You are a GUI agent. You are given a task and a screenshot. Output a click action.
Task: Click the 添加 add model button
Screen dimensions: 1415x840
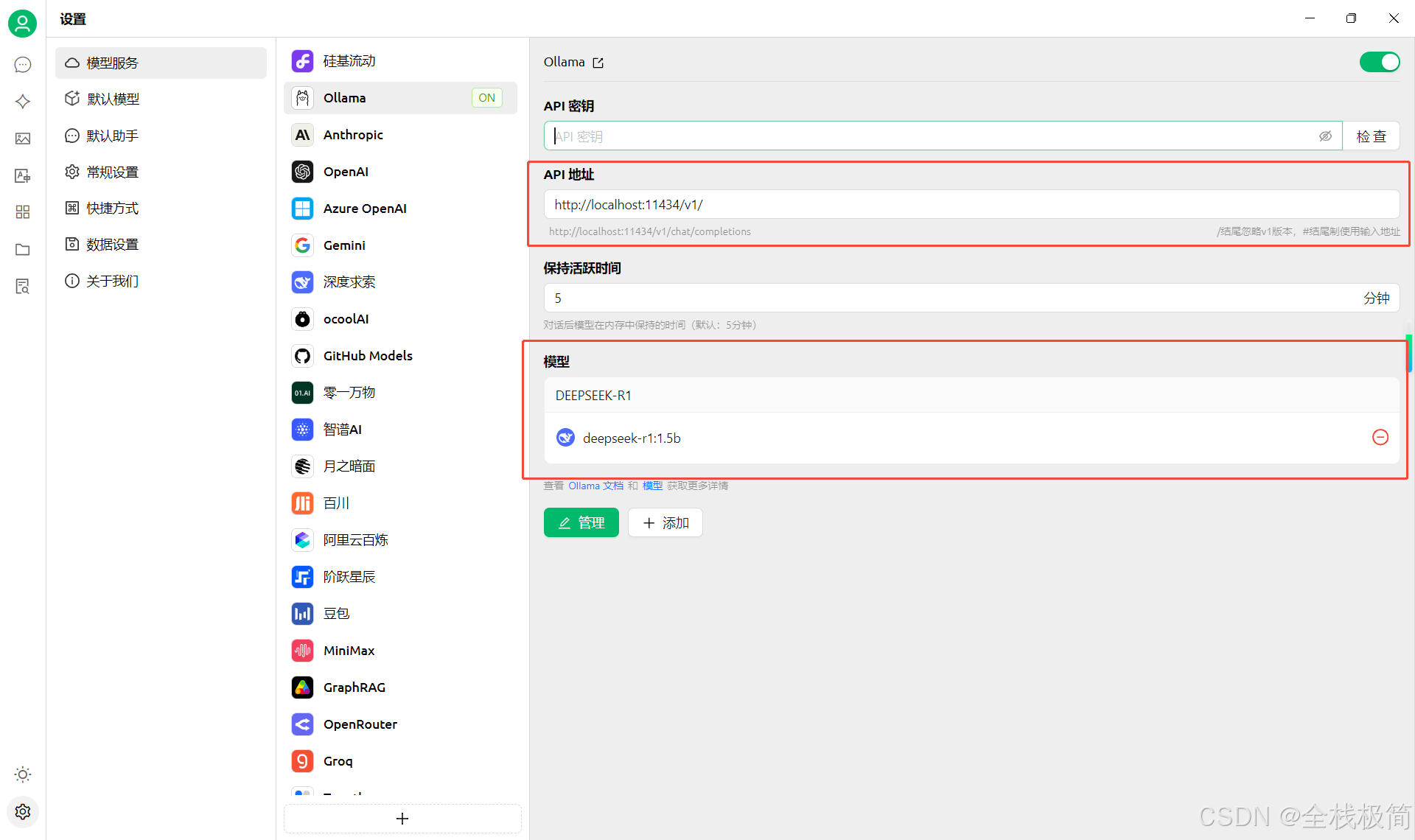pos(665,523)
